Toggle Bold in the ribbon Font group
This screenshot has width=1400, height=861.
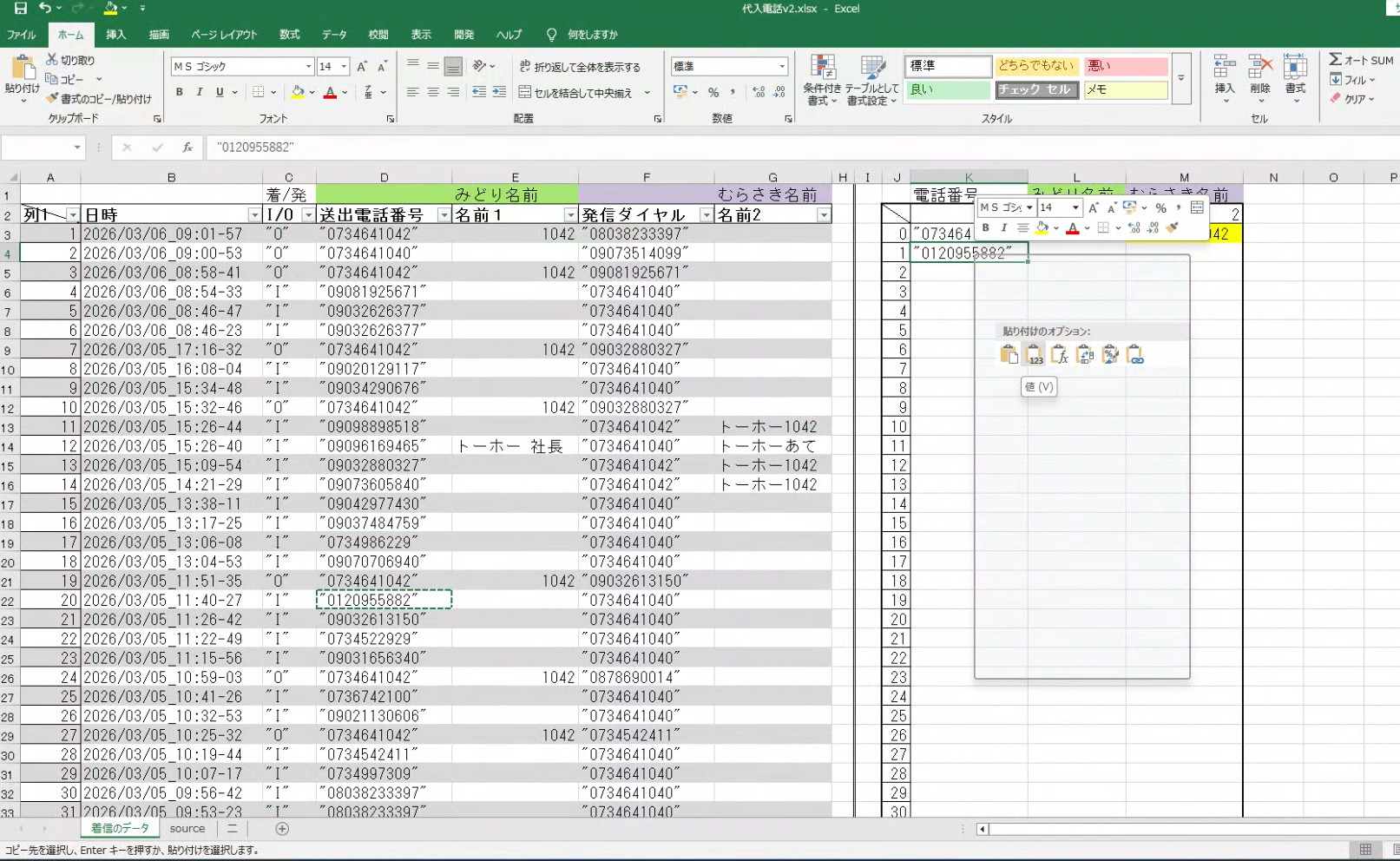pyautogui.click(x=180, y=93)
